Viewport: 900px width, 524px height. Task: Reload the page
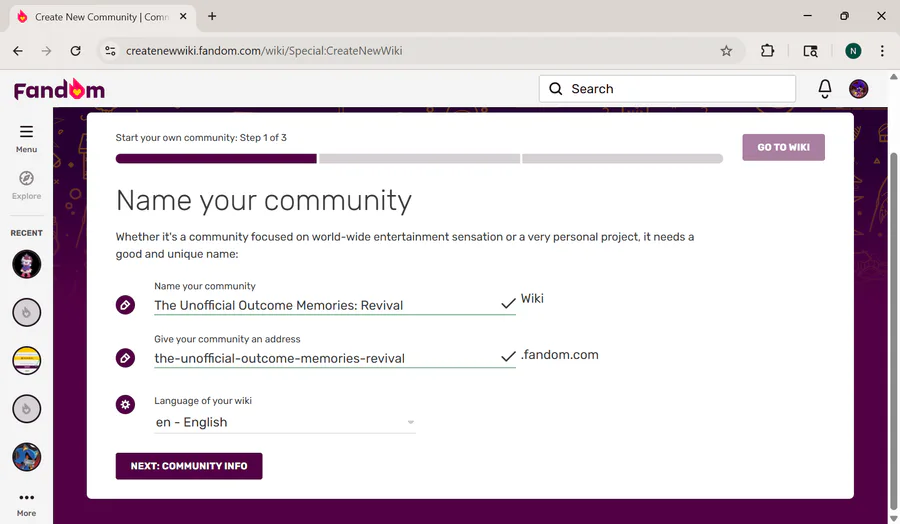(75, 51)
